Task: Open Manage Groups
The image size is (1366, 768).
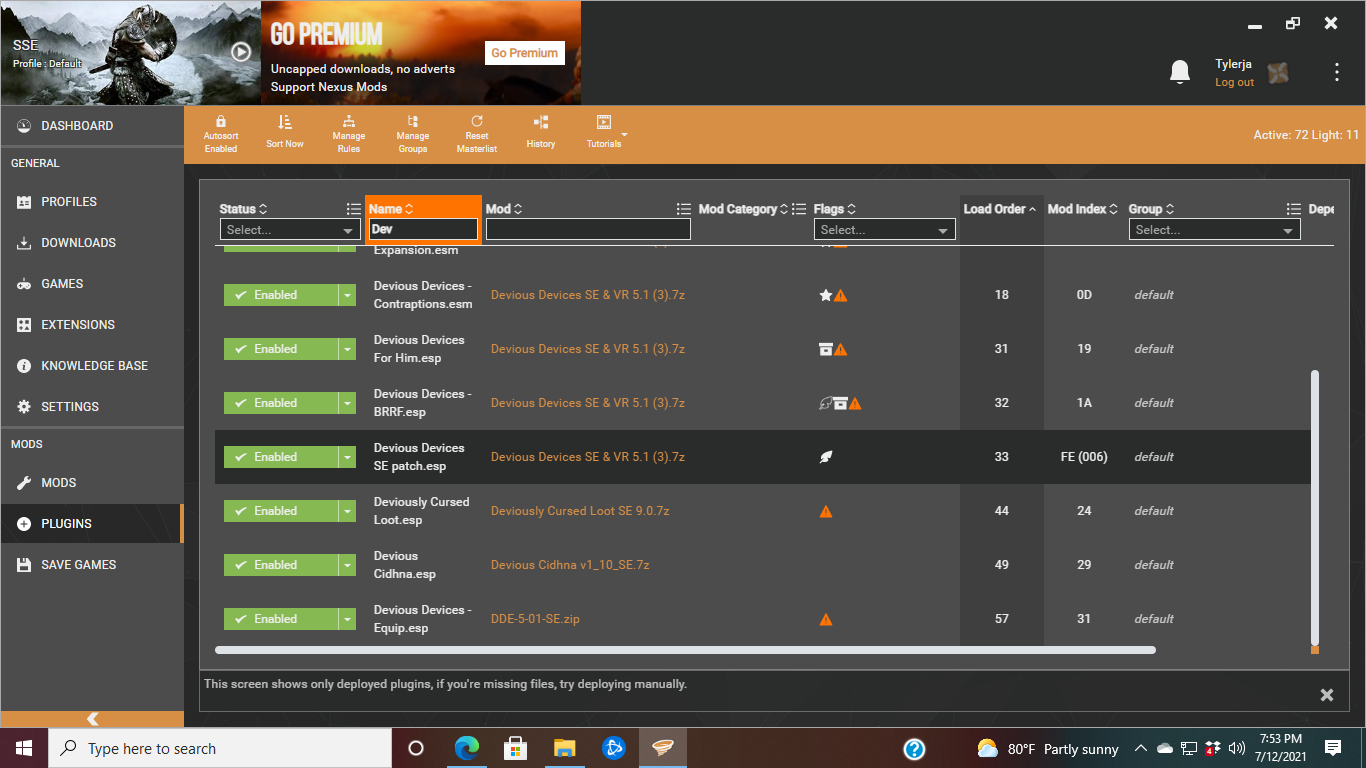Action: [413, 134]
